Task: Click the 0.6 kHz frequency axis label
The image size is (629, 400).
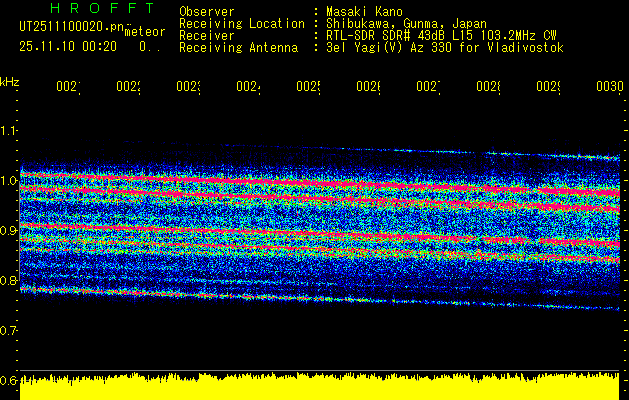Action: pyautogui.click(x=9, y=380)
